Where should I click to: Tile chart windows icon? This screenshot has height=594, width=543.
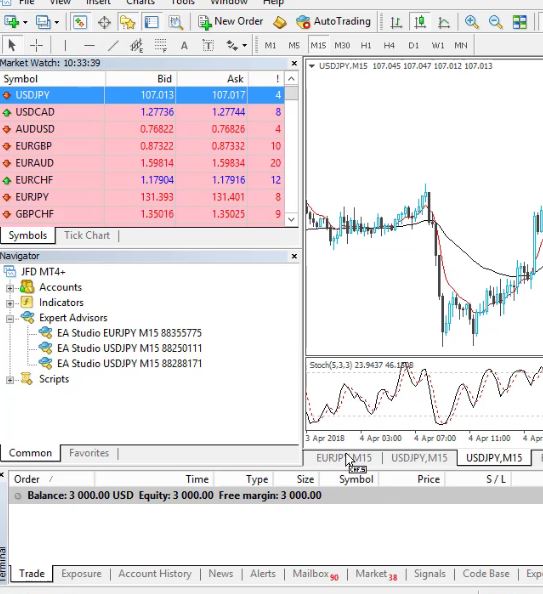click(x=520, y=22)
